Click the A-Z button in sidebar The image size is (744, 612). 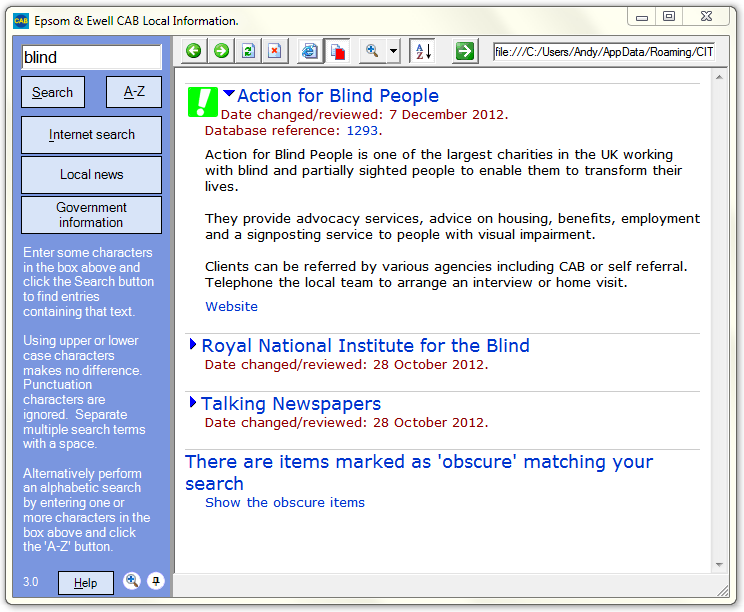coord(134,92)
